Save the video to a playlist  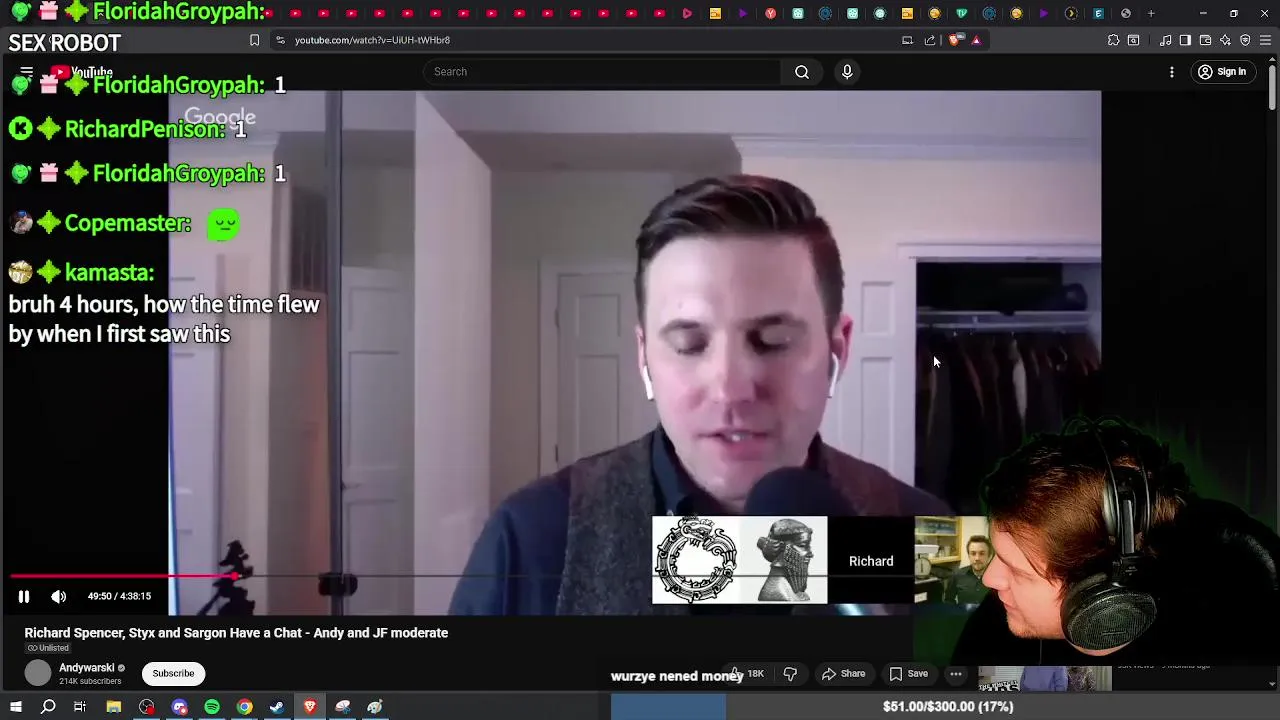pos(909,674)
